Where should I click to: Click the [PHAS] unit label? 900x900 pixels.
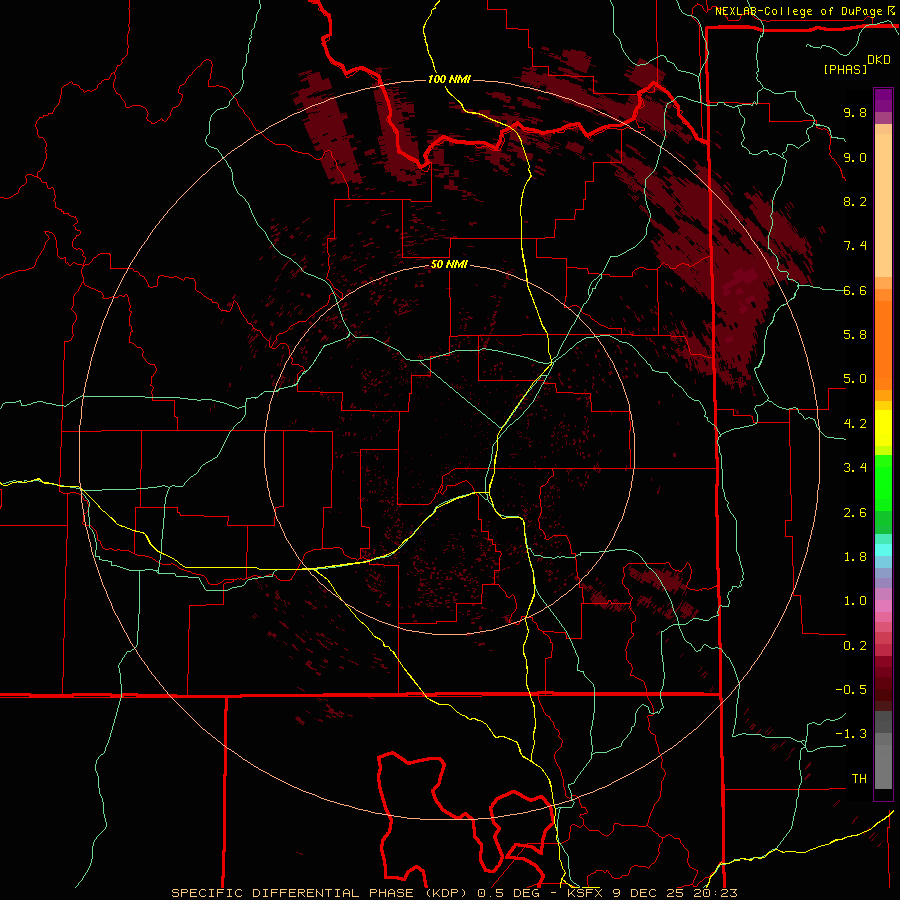[845, 69]
